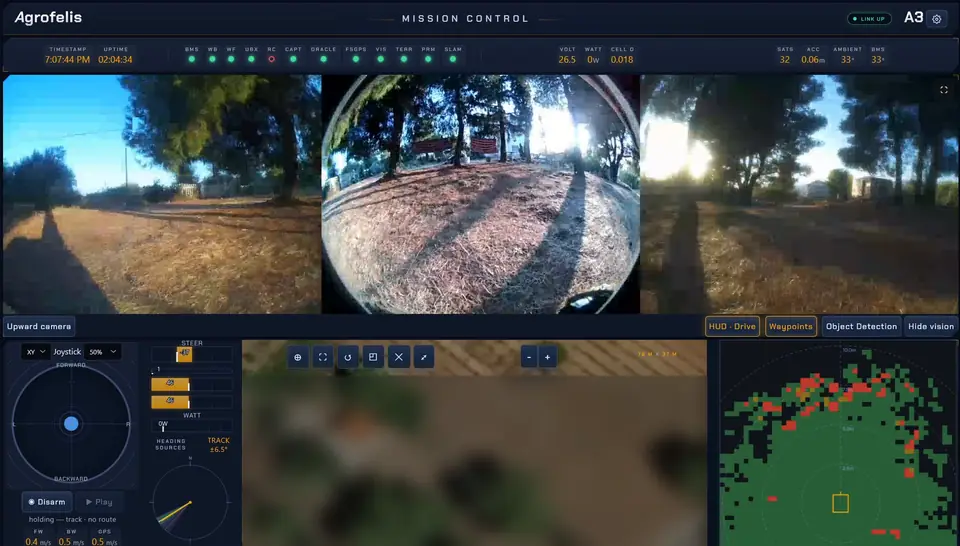Click the HEADING SOURCES label

coord(171,444)
